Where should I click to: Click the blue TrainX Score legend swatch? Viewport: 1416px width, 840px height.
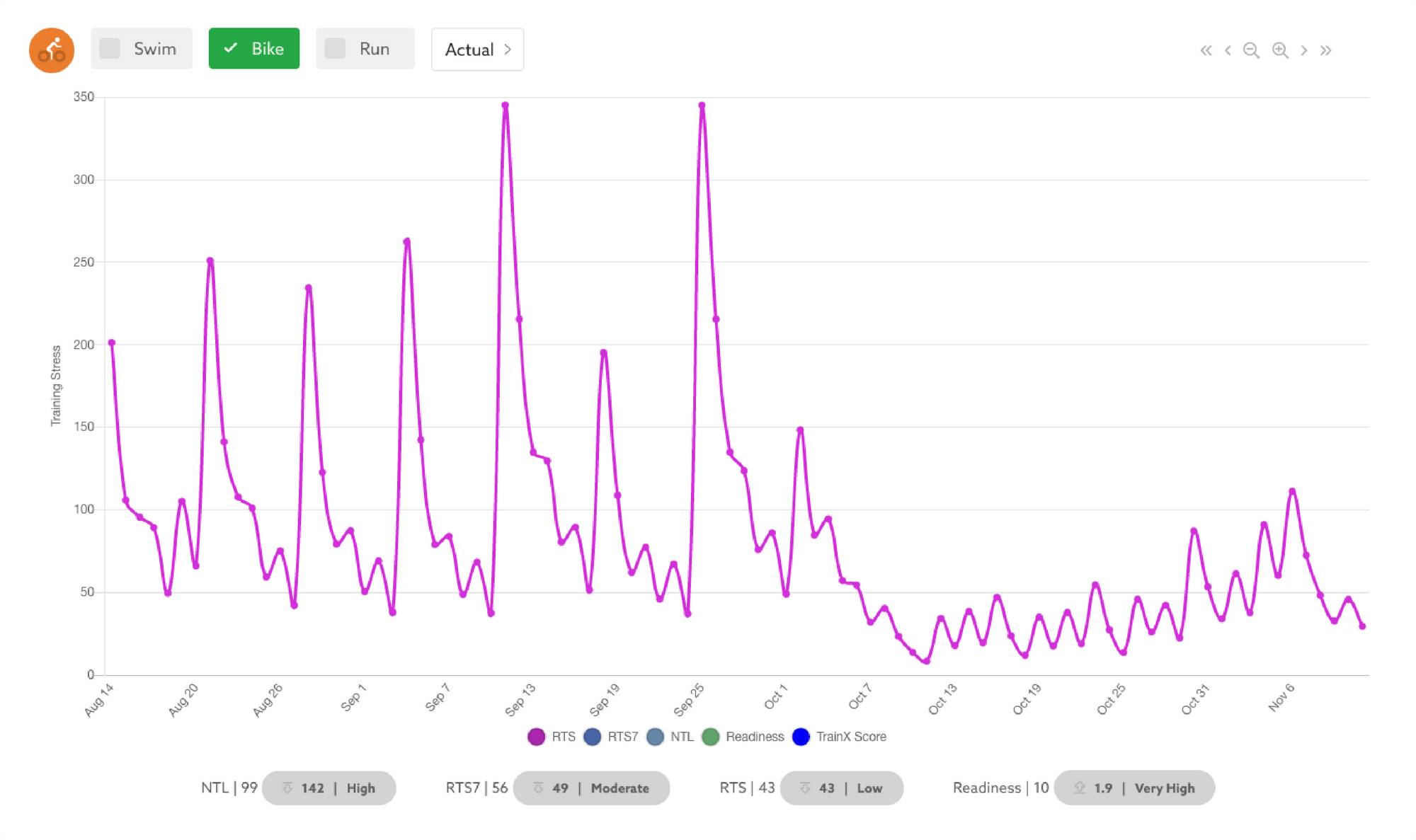pos(801,737)
